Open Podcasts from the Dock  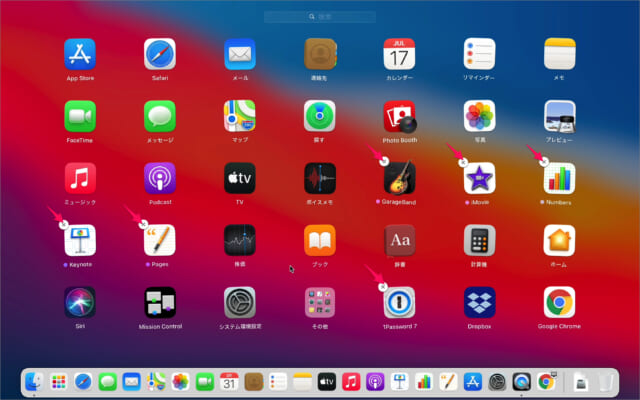coord(375,382)
